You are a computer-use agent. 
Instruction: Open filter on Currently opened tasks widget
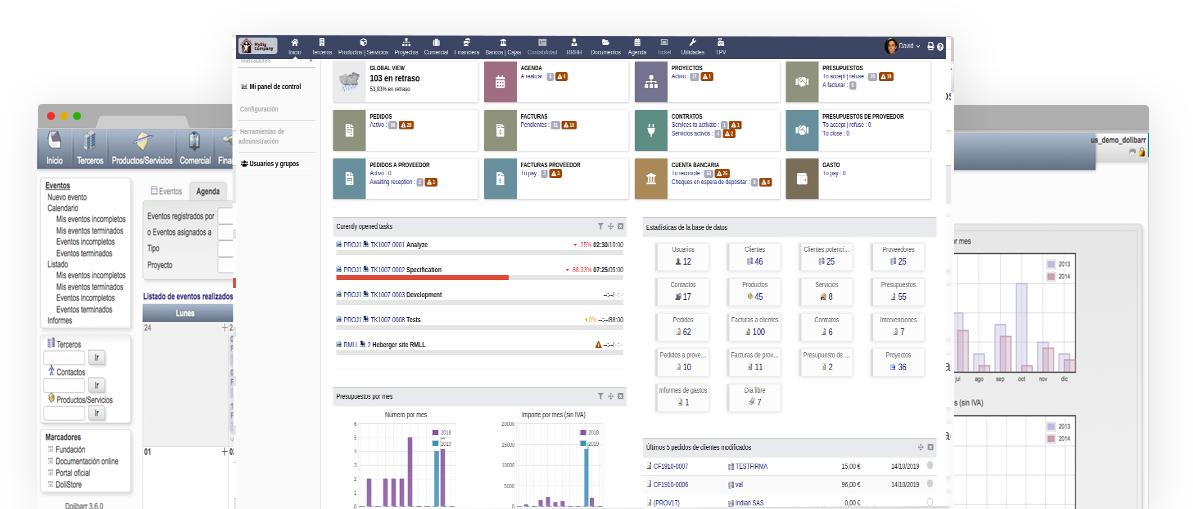pos(600,227)
